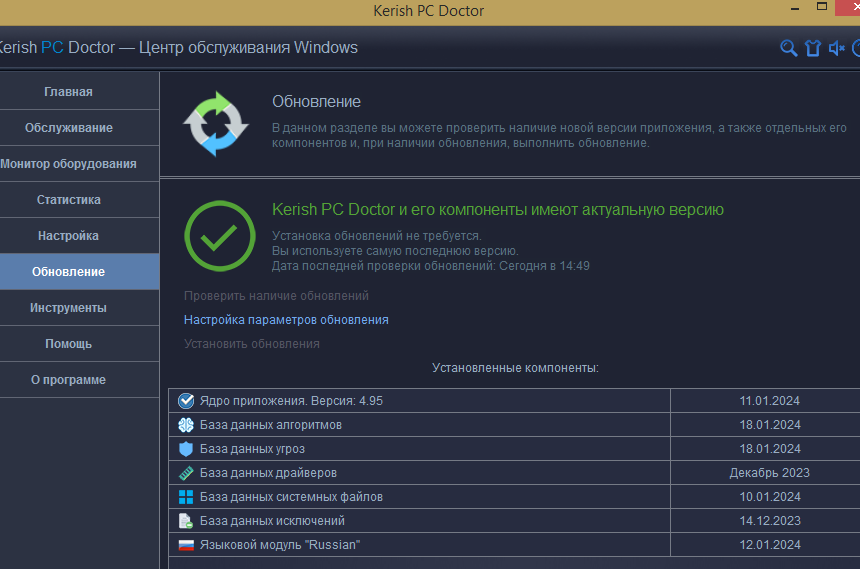Open the Настройка section

pos(80,236)
